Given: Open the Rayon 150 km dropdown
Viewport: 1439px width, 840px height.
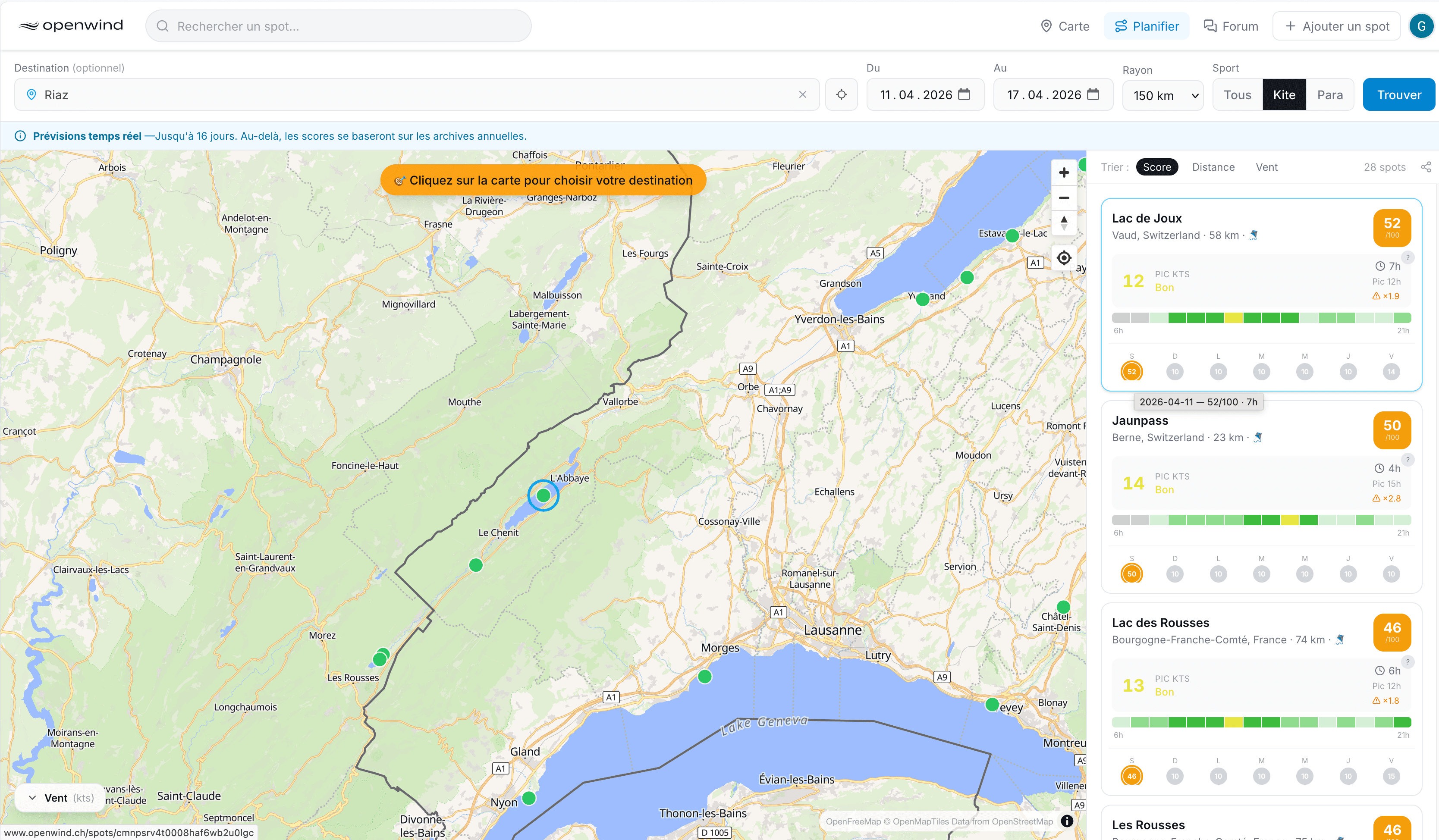Looking at the screenshot, I should pyautogui.click(x=1163, y=95).
